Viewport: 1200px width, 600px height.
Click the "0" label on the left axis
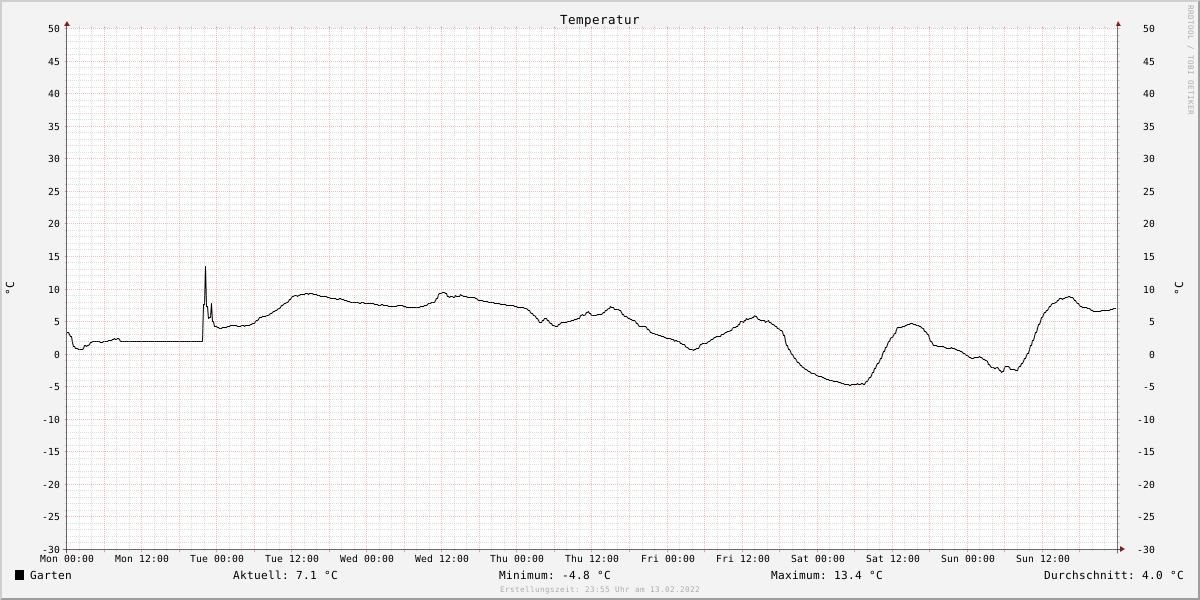coord(58,354)
